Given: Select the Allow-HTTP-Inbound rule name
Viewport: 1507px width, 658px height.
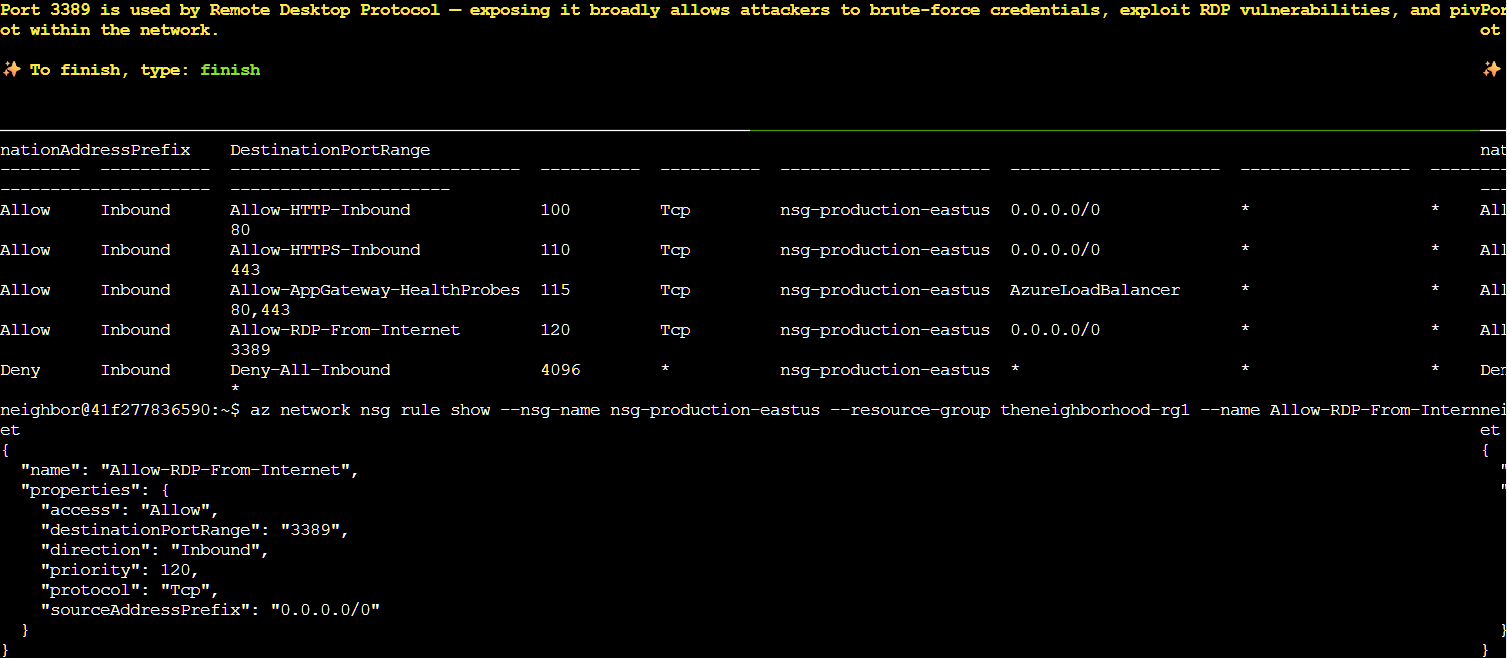Looking at the screenshot, I should [x=320, y=210].
